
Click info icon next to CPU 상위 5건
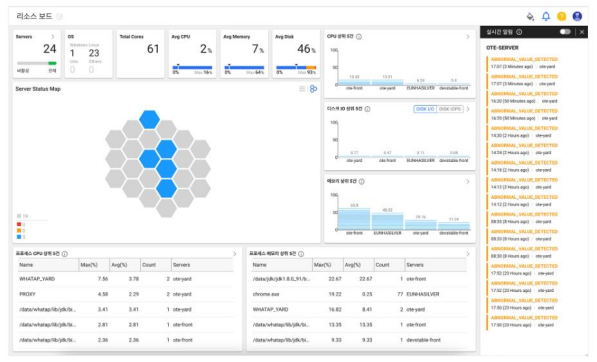pyautogui.click(x=359, y=37)
